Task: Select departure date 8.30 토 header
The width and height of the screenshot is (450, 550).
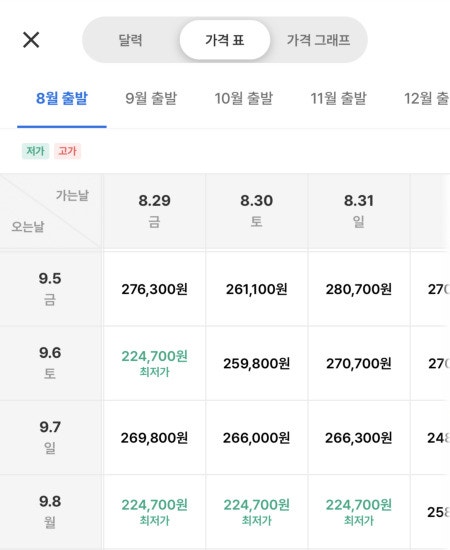Action: (x=256, y=211)
